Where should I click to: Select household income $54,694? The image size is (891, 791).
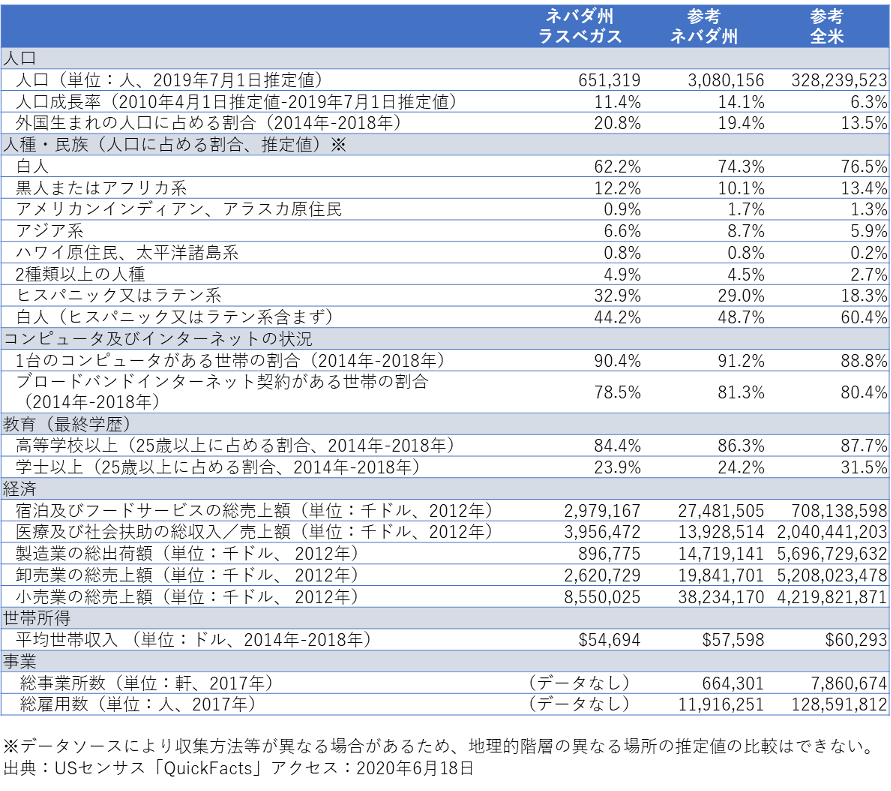[x=609, y=640]
